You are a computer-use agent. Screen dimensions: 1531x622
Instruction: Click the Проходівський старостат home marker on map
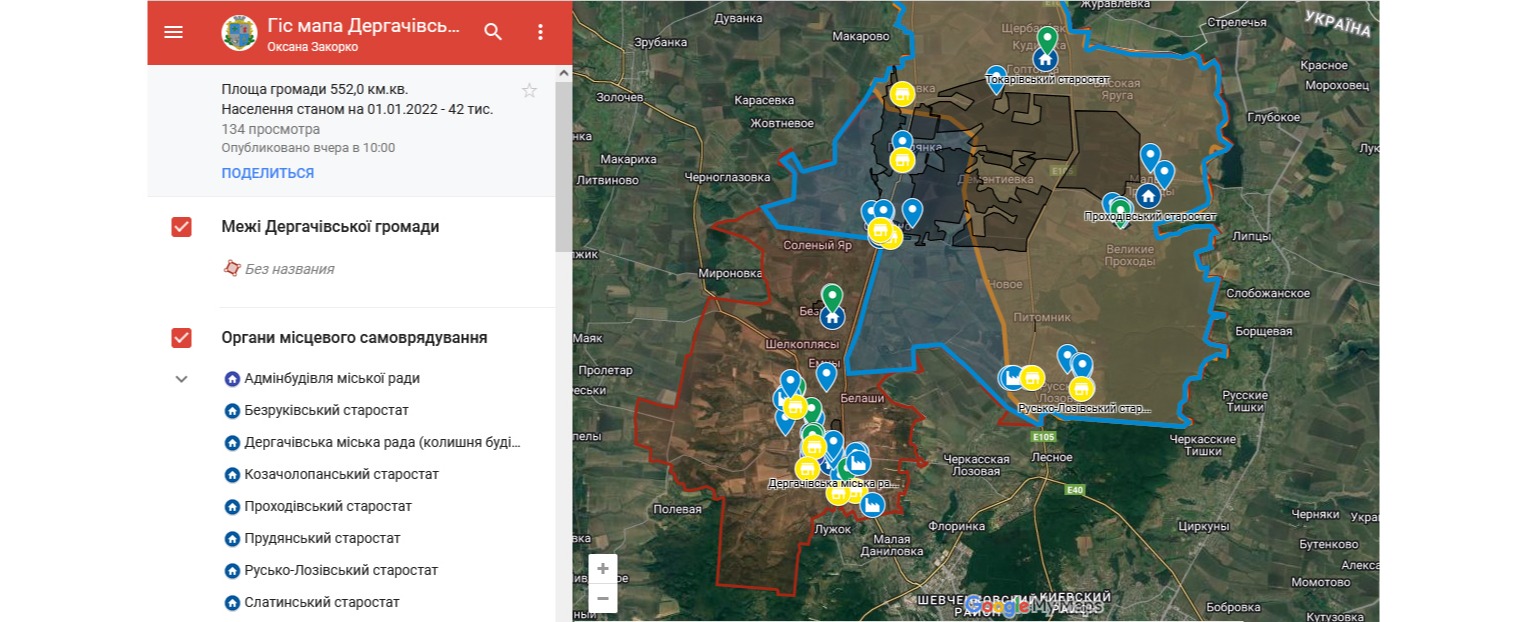click(x=1148, y=195)
